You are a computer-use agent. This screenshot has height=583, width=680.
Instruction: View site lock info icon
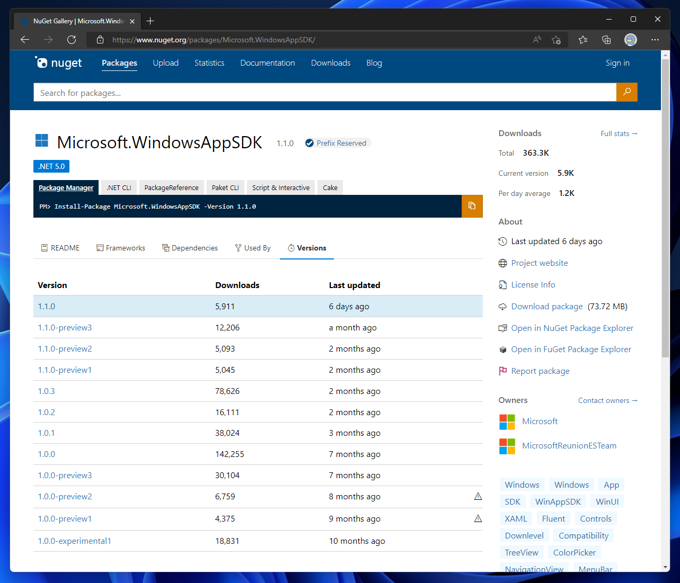[x=100, y=40]
